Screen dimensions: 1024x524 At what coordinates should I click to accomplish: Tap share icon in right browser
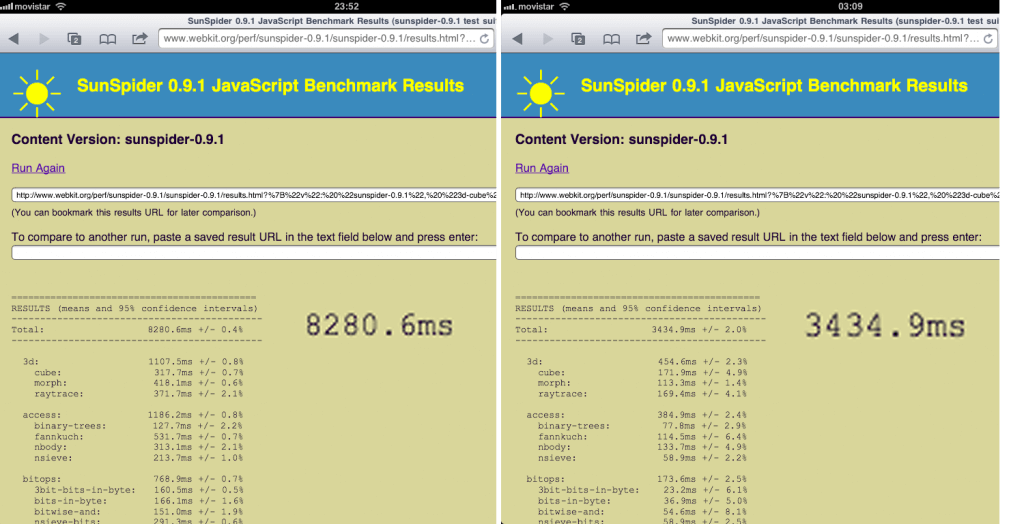(x=643, y=39)
